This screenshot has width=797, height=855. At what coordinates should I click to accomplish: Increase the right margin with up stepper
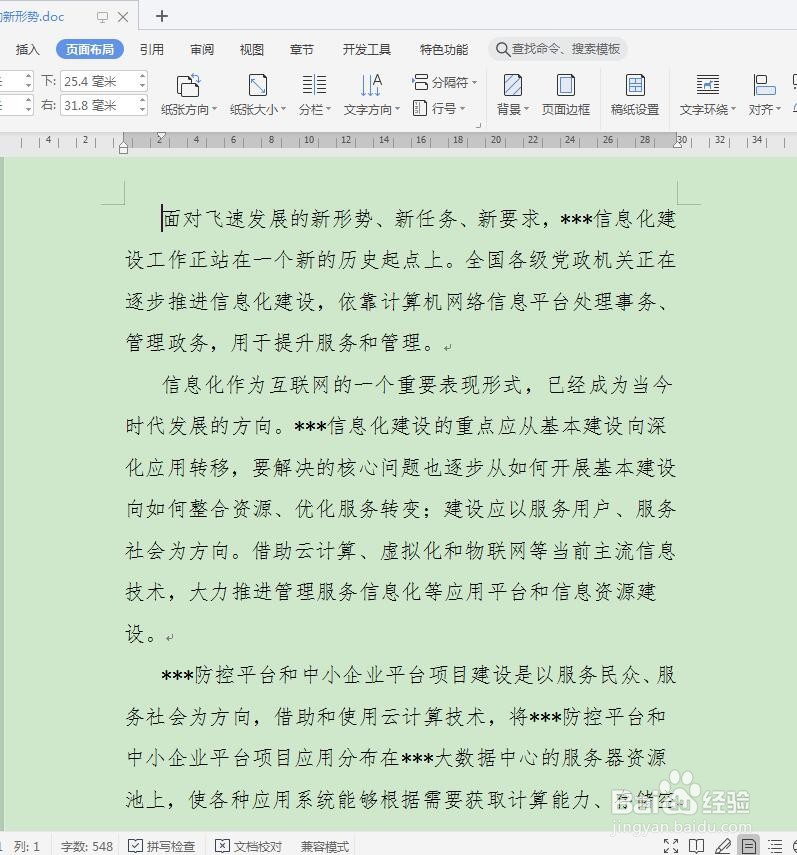pos(142,100)
